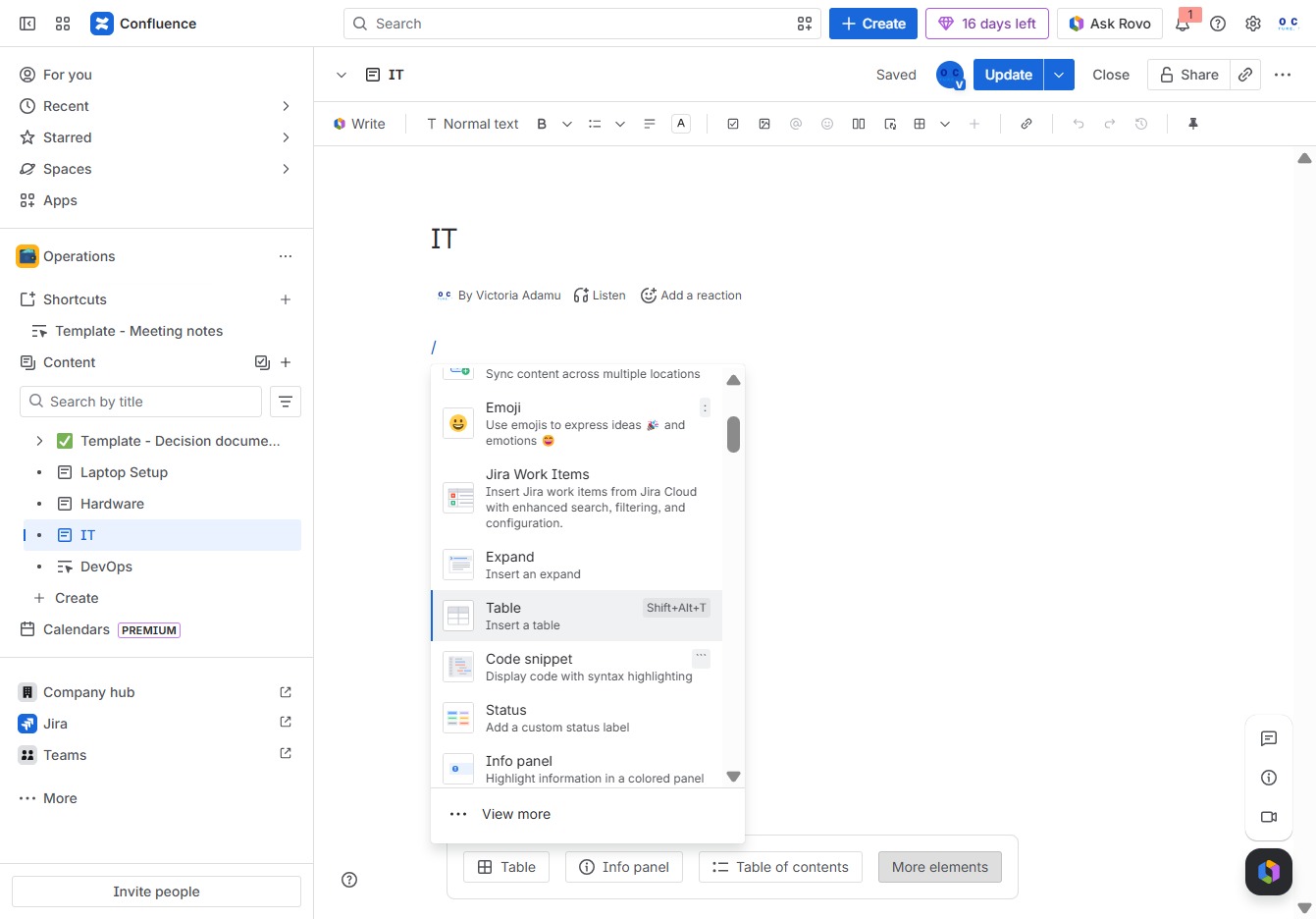Choose Status in the insert menu
The height and width of the screenshot is (919, 1316).
(x=577, y=718)
